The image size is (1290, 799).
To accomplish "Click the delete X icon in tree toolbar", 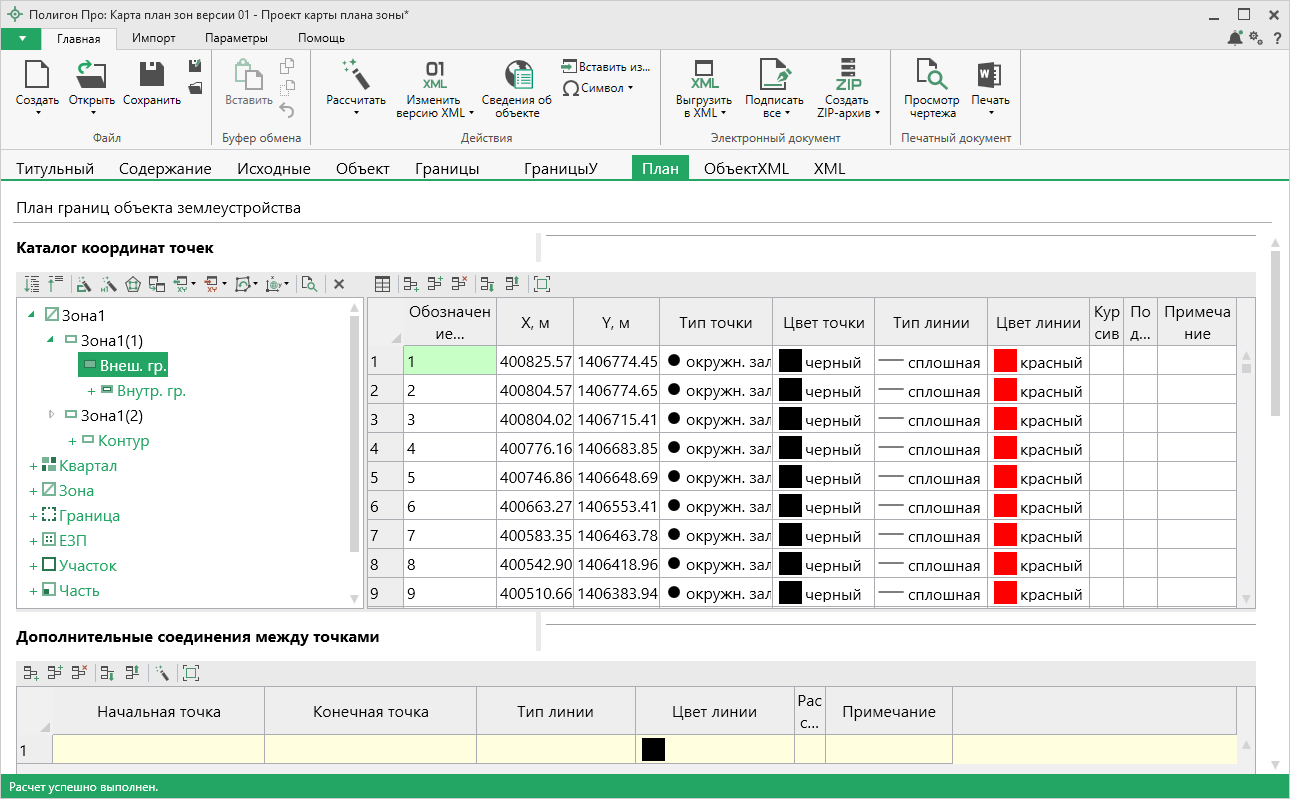I will [339, 284].
